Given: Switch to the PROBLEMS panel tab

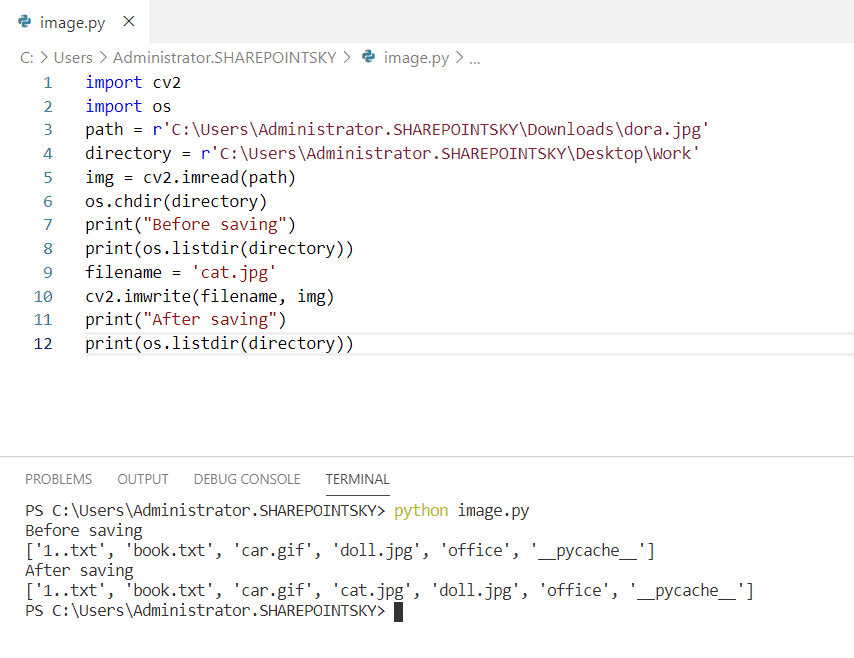Looking at the screenshot, I should (x=58, y=479).
